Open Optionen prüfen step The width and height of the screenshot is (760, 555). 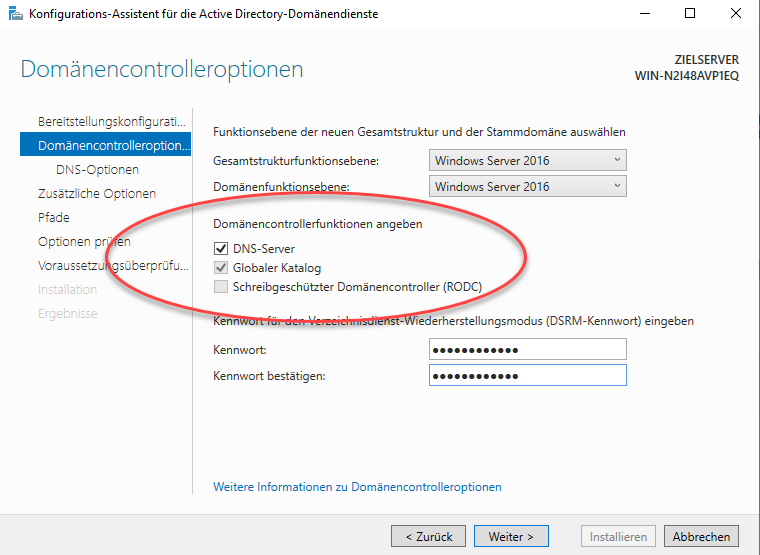[x=84, y=241]
